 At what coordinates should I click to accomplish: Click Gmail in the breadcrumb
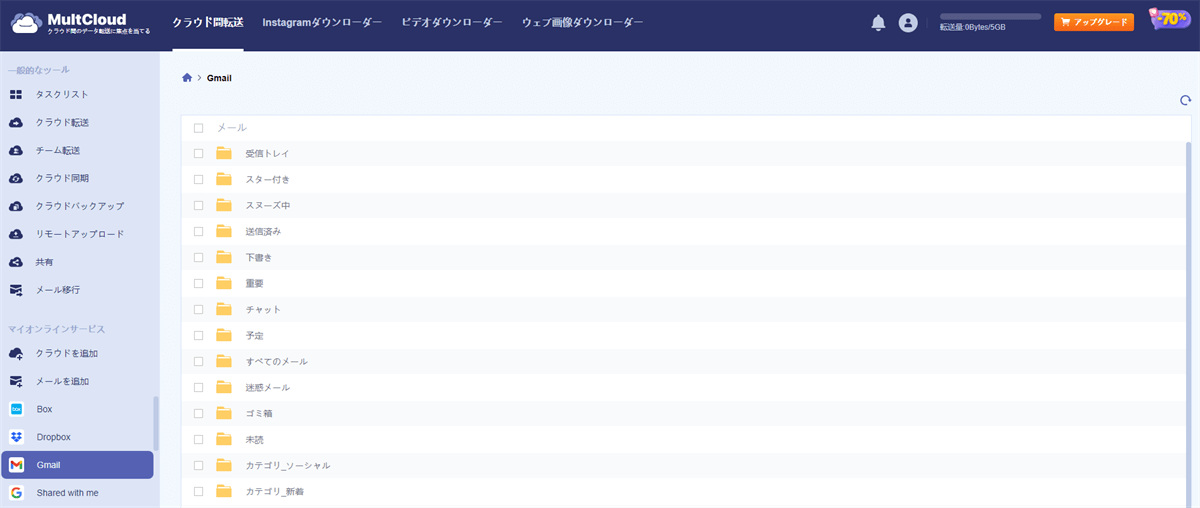(219, 78)
